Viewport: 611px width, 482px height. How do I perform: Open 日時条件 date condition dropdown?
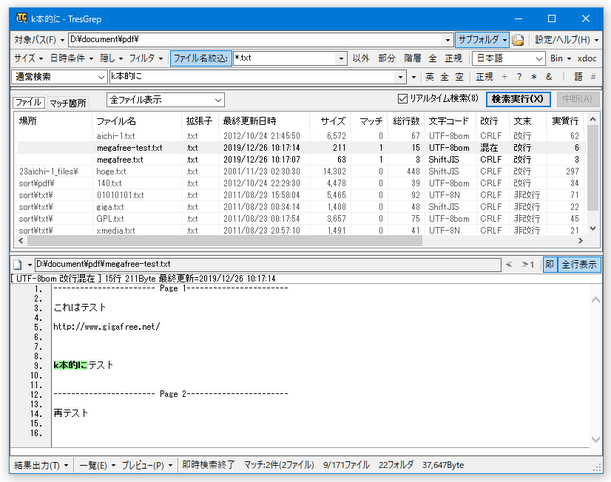[x=71, y=58]
